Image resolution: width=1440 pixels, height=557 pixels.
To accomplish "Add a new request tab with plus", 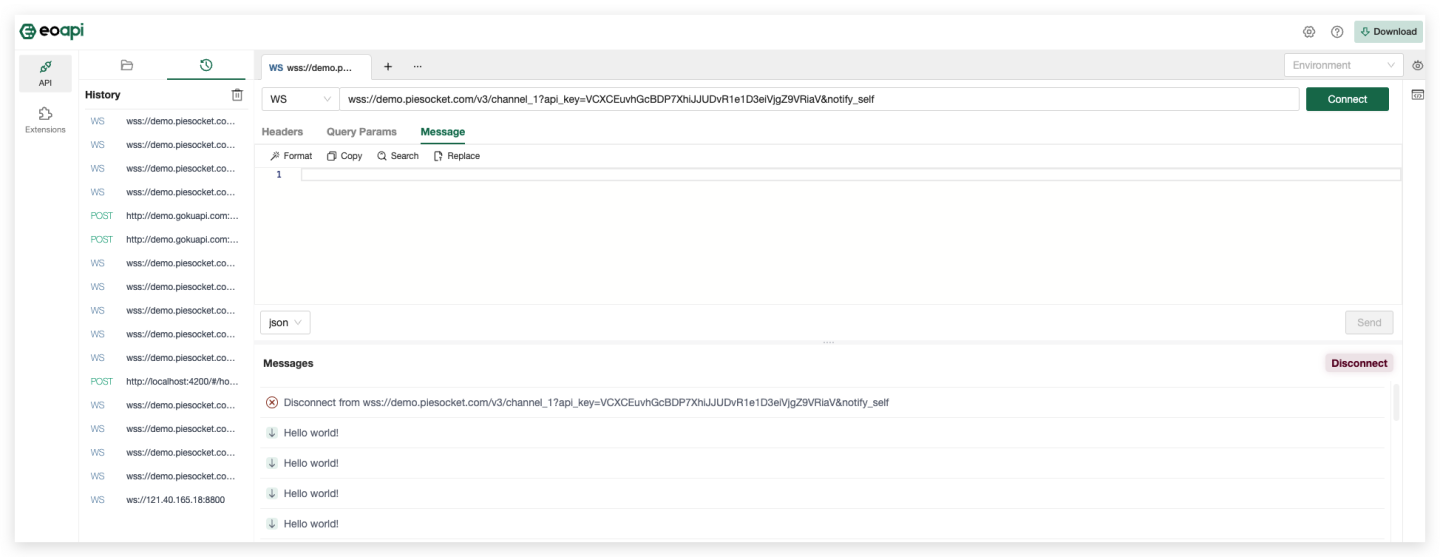I will pos(388,66).
